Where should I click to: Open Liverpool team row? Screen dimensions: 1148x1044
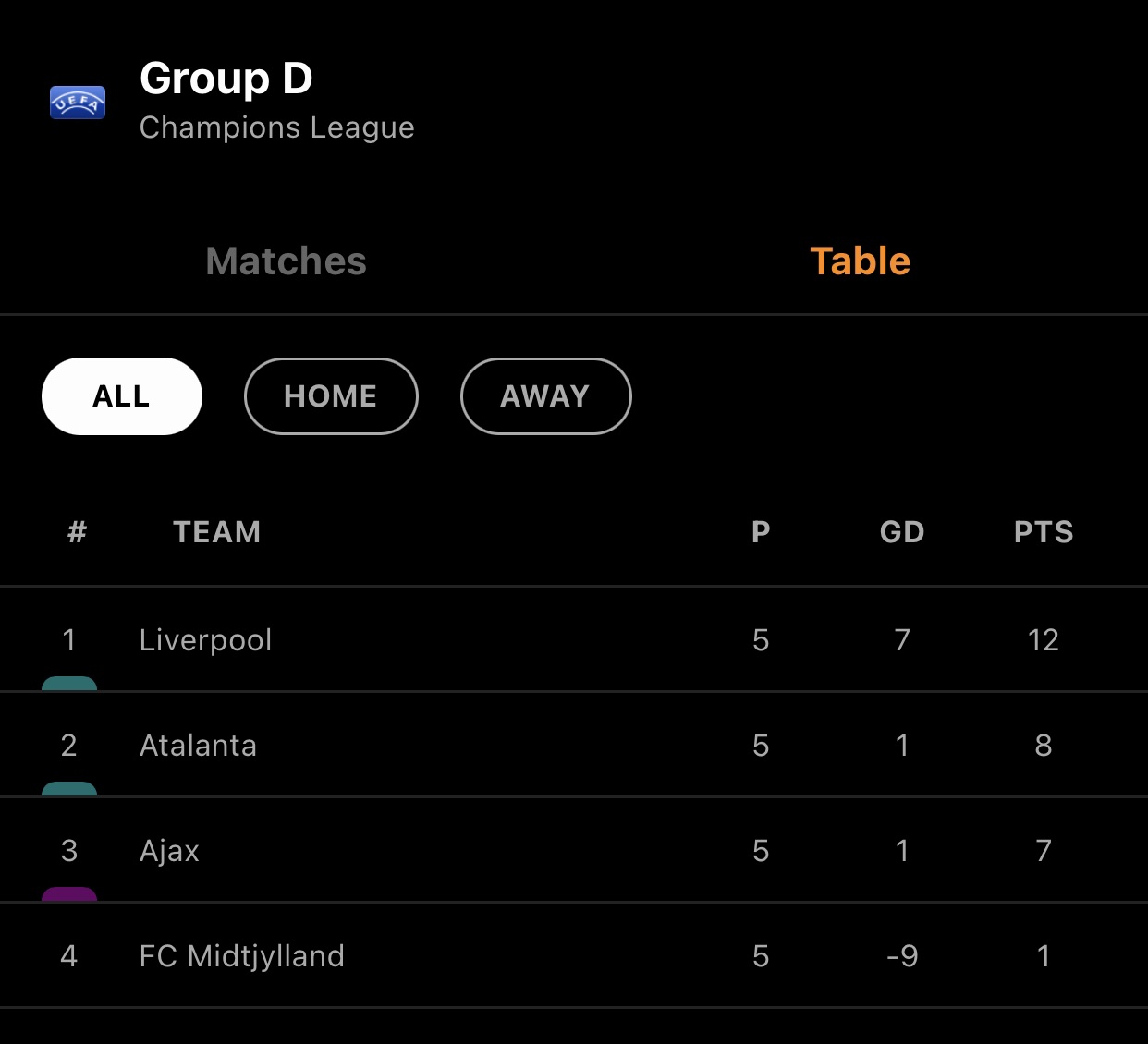[x=205, y=640]
